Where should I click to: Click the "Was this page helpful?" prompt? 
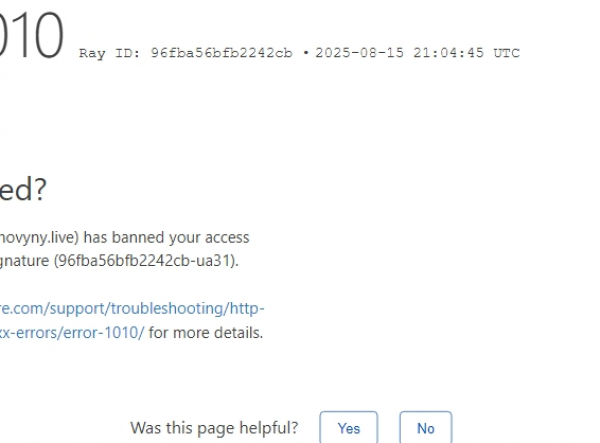(x=214, y=428)
